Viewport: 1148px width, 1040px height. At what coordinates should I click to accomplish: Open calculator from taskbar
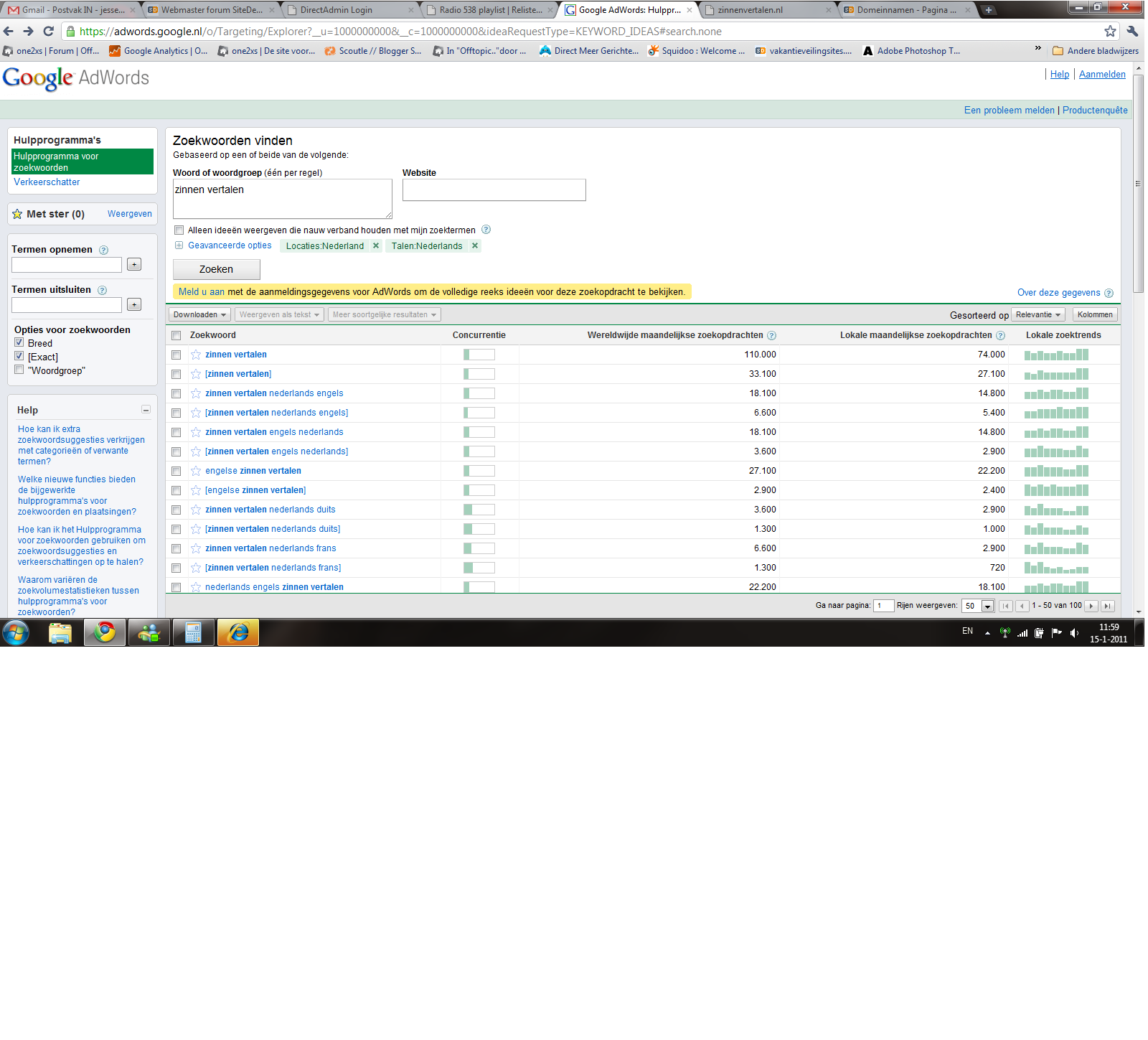click(194, 632)
